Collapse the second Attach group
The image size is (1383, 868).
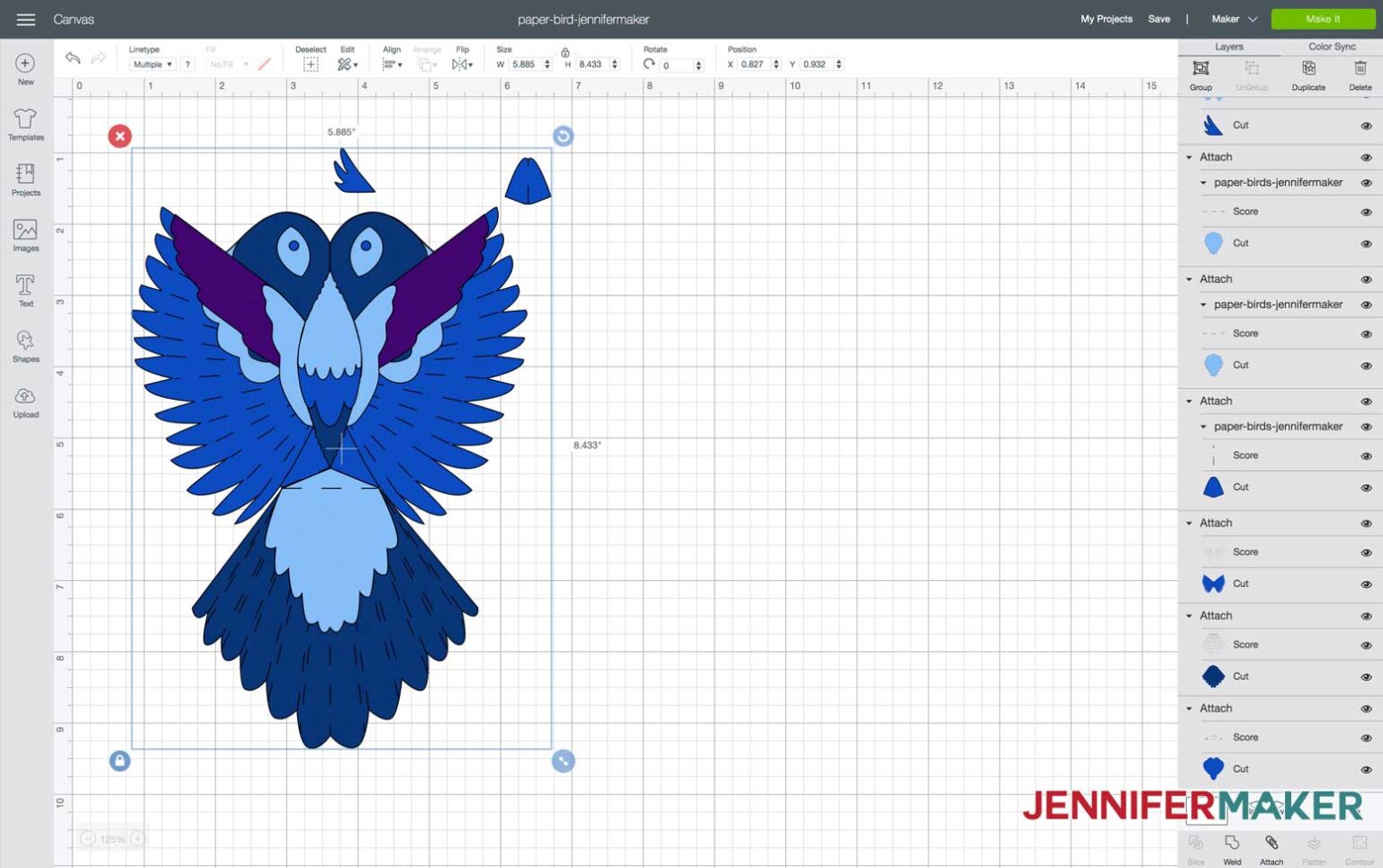1189,279
